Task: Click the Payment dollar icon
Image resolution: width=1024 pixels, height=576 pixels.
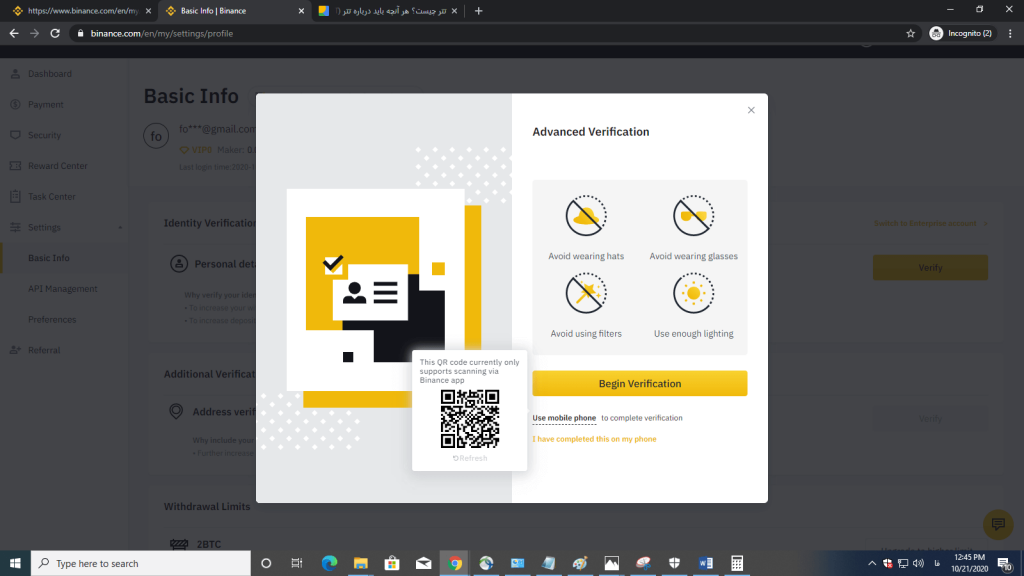Action: [15, 104]
